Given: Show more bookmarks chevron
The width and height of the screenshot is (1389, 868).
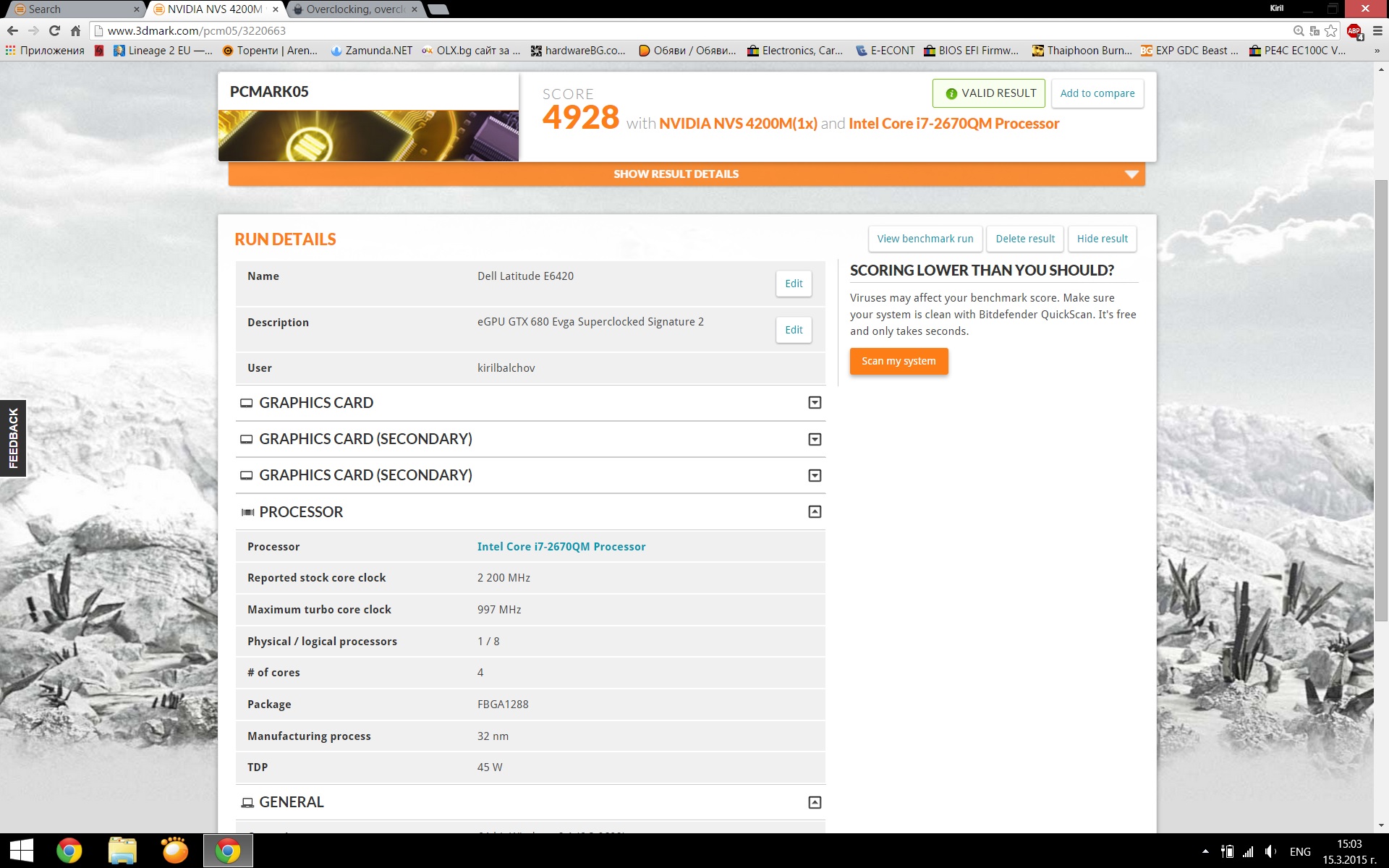Looking at the screenshot, I should tap(1377, 51).
